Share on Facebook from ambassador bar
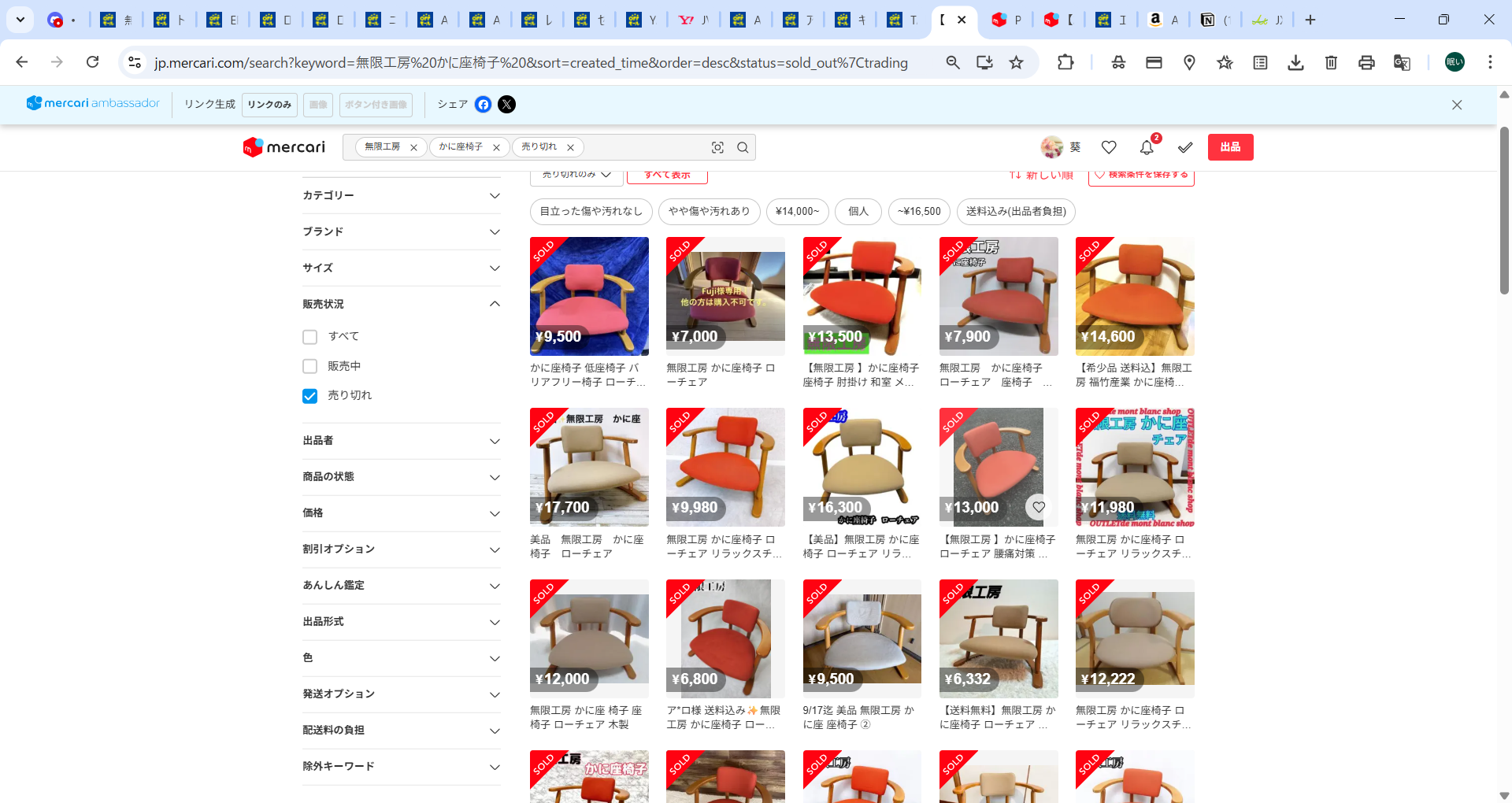This screenshot has width=1512, height=803. point(484,105)
